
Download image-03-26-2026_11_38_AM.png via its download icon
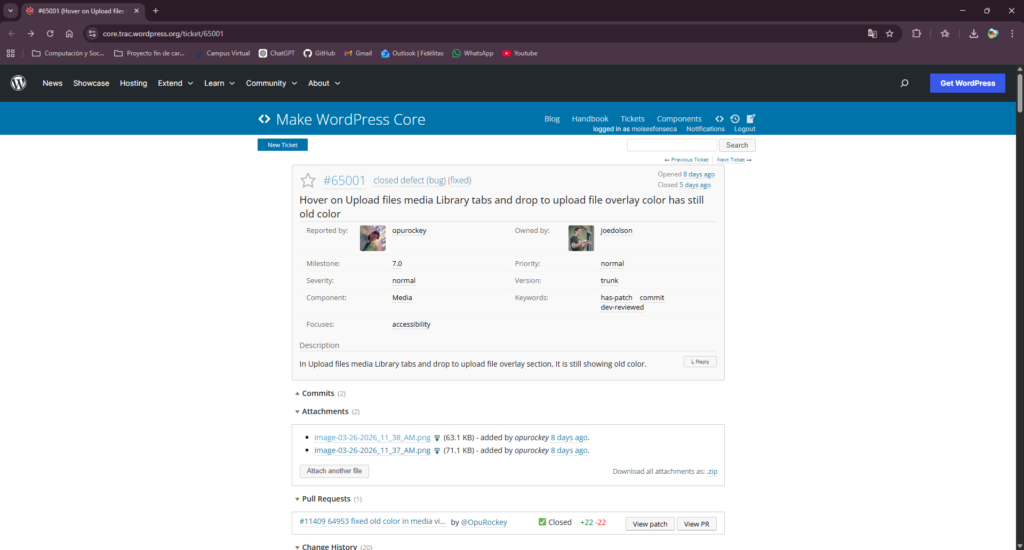[437, 438]
